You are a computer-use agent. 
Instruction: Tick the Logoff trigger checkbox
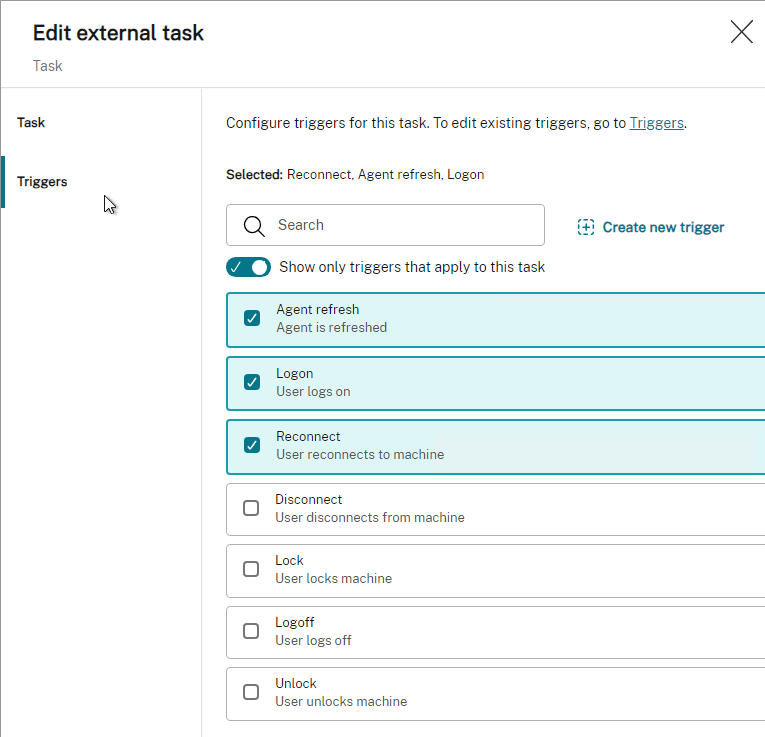[x=251, y=631]
